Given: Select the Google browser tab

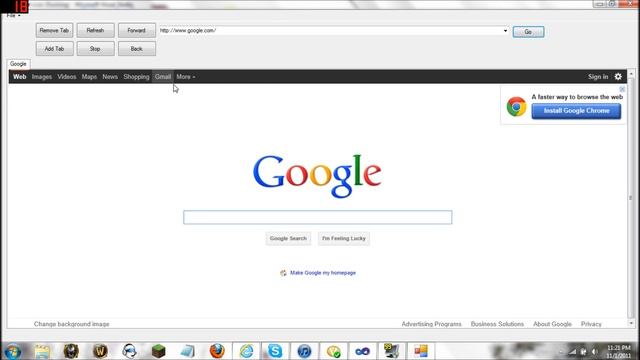Looking at the screenshot, I should (18, 64).
